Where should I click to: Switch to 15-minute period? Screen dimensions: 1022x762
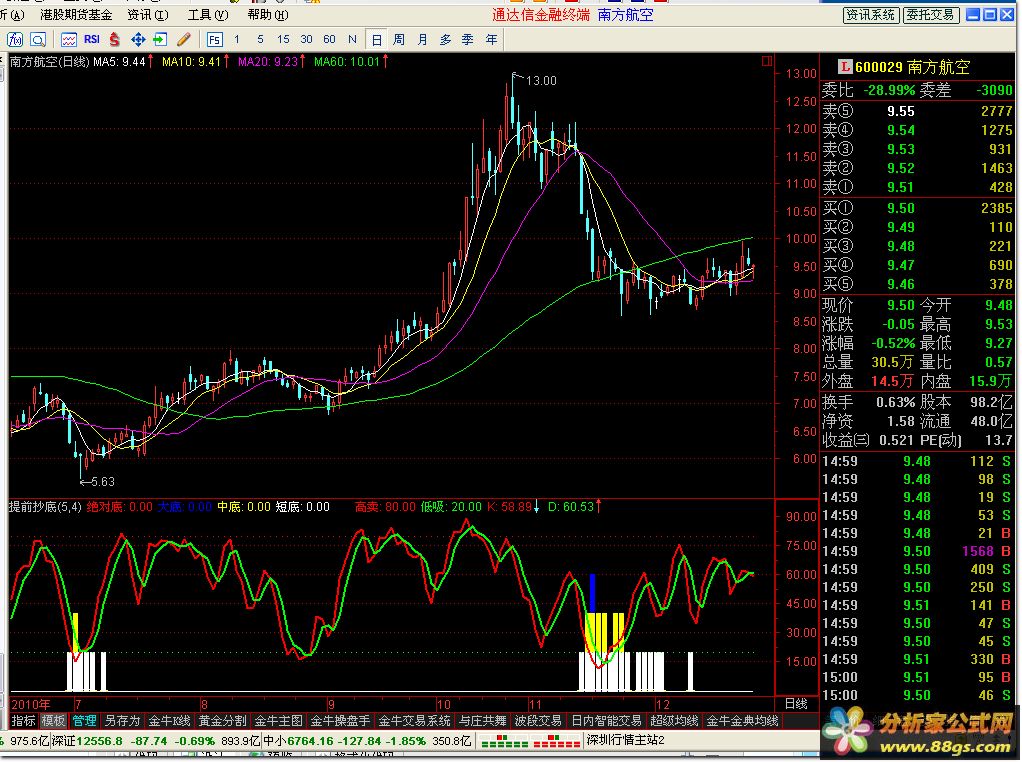coord(283,40)
